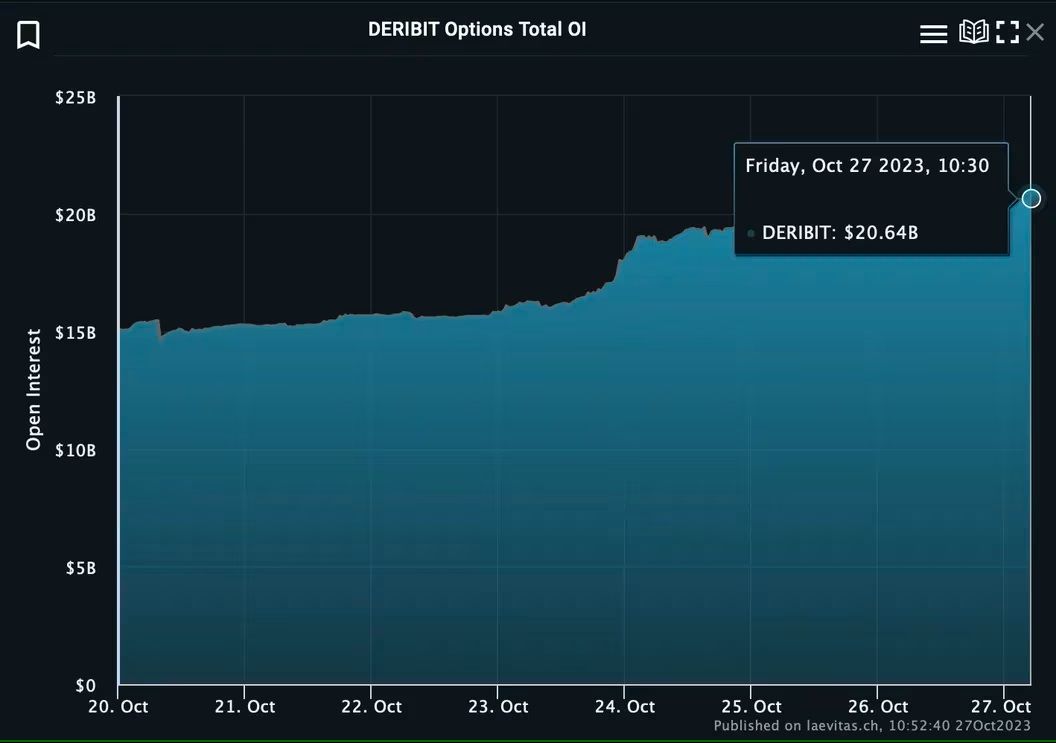Click the 22. Oct x-axis label
The image size is (1056, 743).
(371, 707)
